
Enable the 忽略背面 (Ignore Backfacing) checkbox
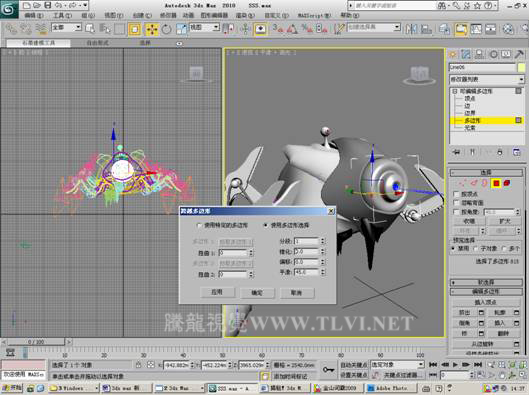(x=456, y=203)
